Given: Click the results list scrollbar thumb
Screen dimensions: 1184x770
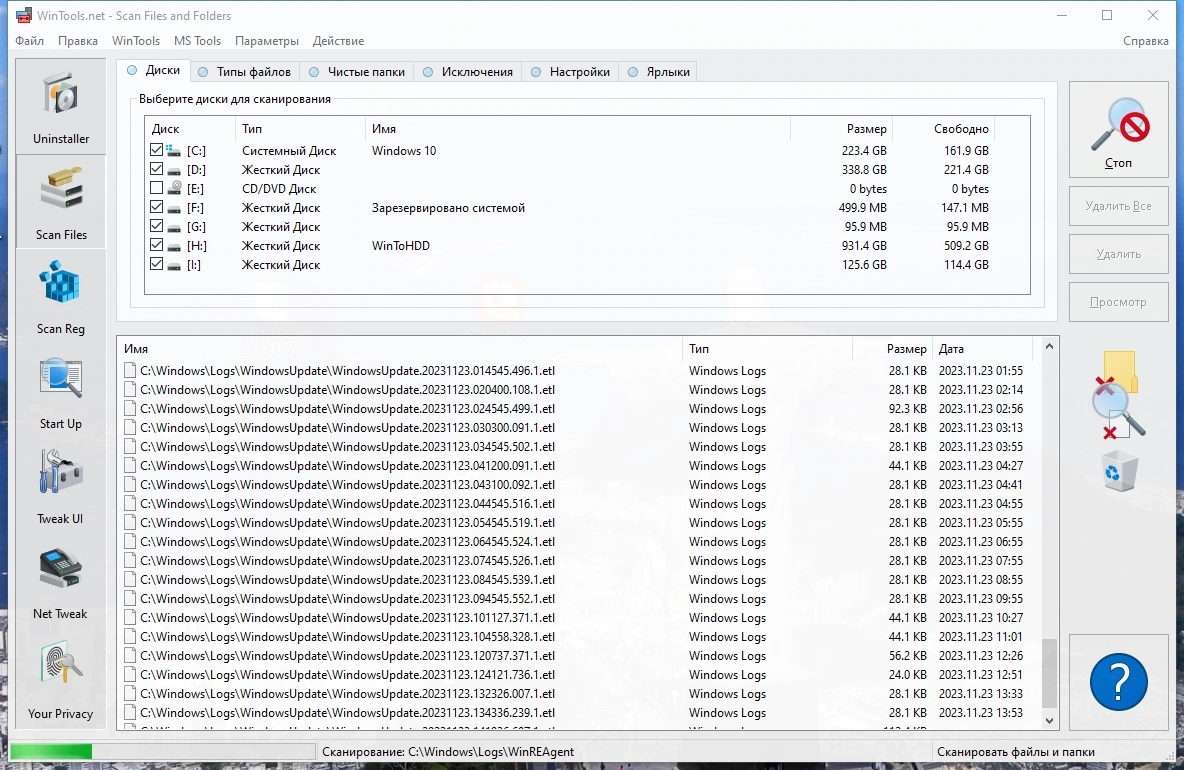Looking at the screenshot, I should (1049, 673).
